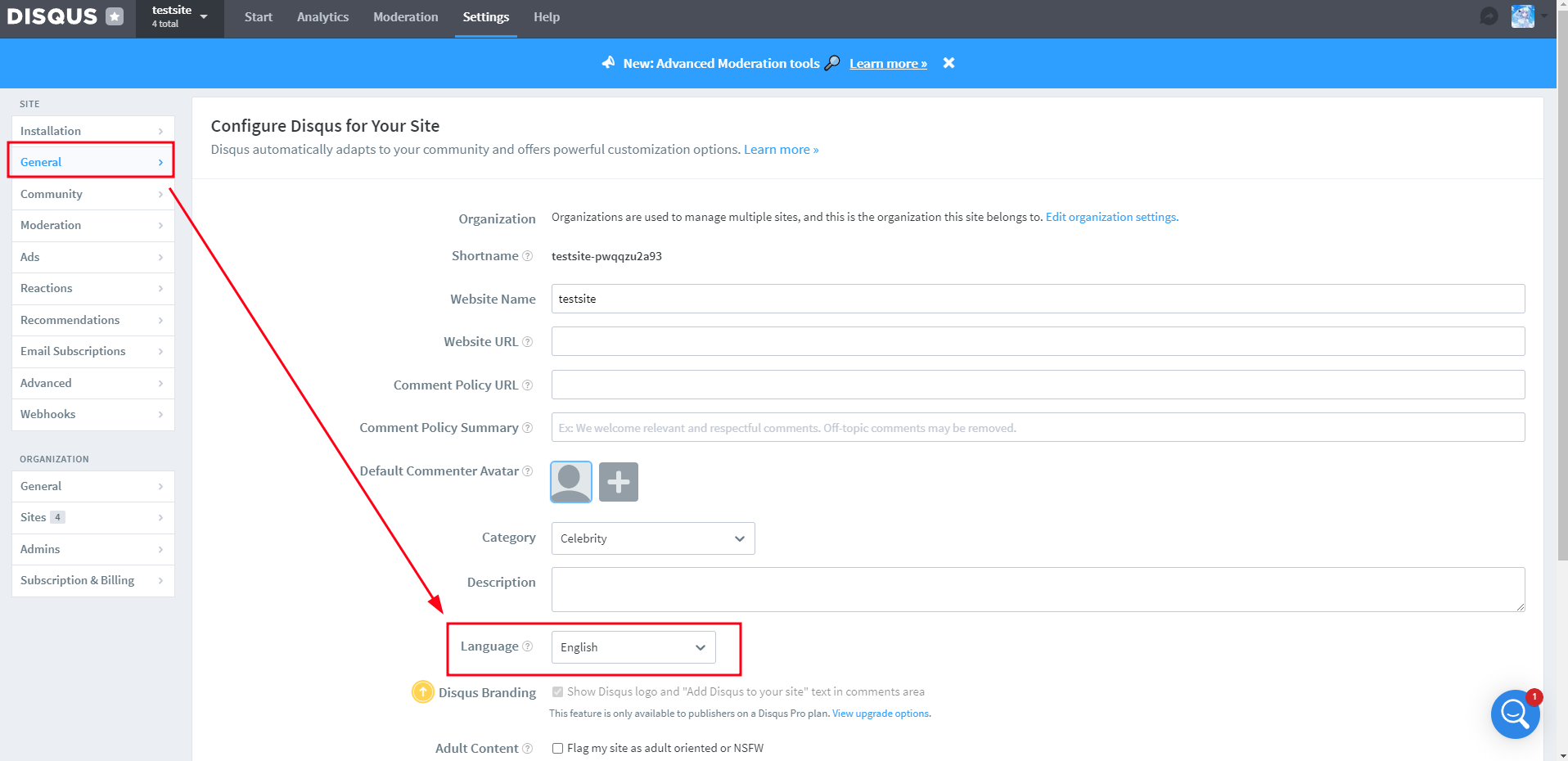Click the megaphone announcement icon
1568x761 pixels.
click(608, 63)
